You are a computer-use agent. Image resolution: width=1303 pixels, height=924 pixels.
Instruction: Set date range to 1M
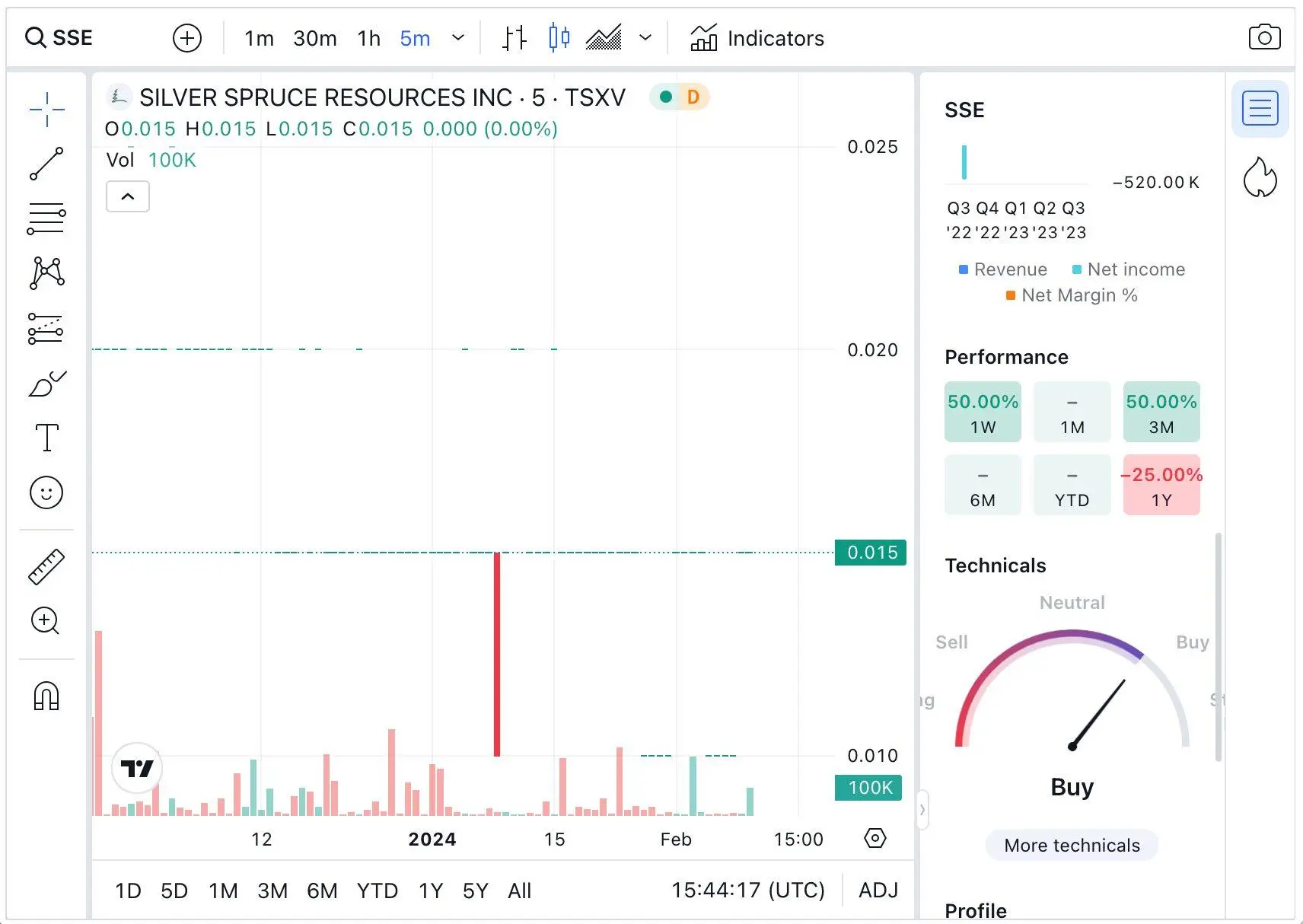223,891
